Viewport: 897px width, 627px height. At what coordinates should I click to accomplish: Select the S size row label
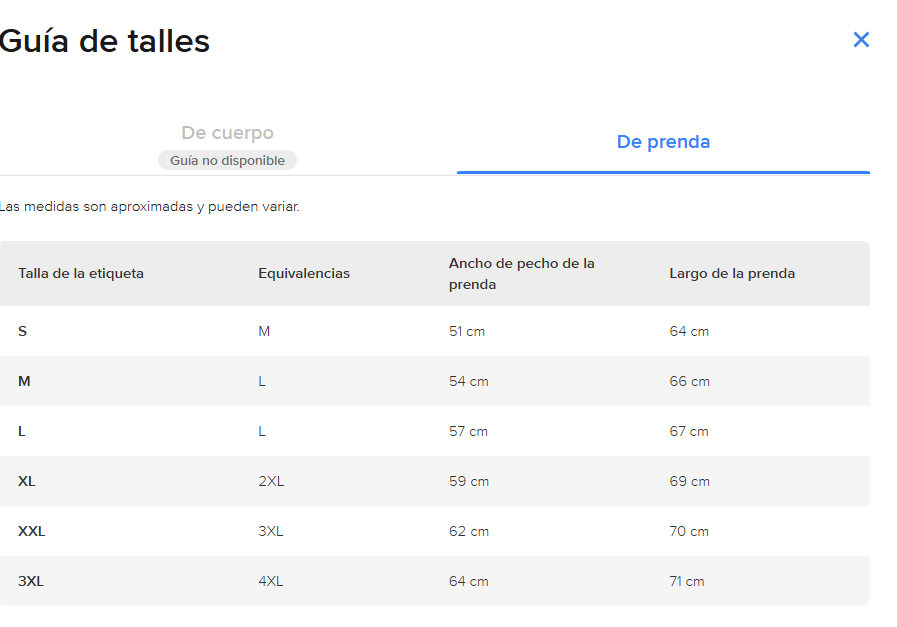(22, 331)
